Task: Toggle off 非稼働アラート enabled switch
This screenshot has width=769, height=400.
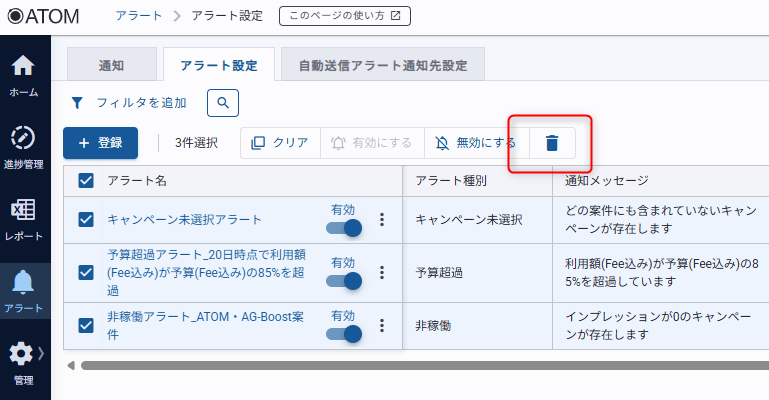Action: pos(344,334)
